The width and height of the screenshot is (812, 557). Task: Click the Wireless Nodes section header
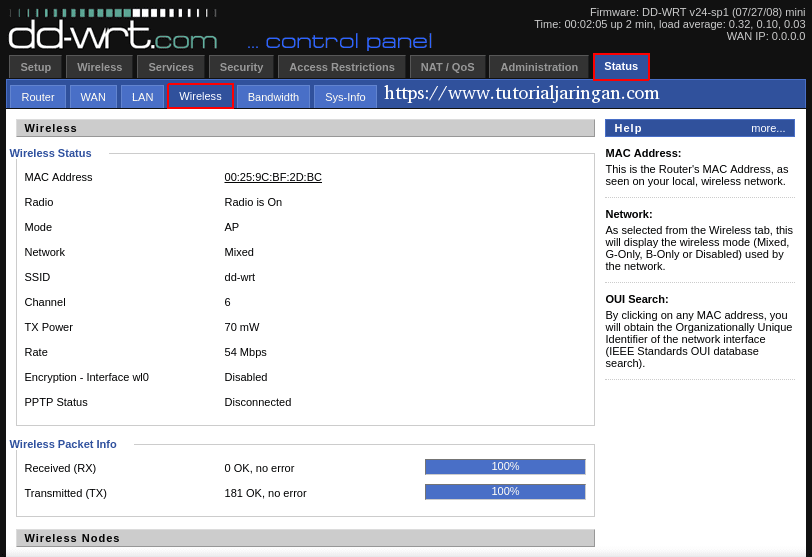pos(305,538)
